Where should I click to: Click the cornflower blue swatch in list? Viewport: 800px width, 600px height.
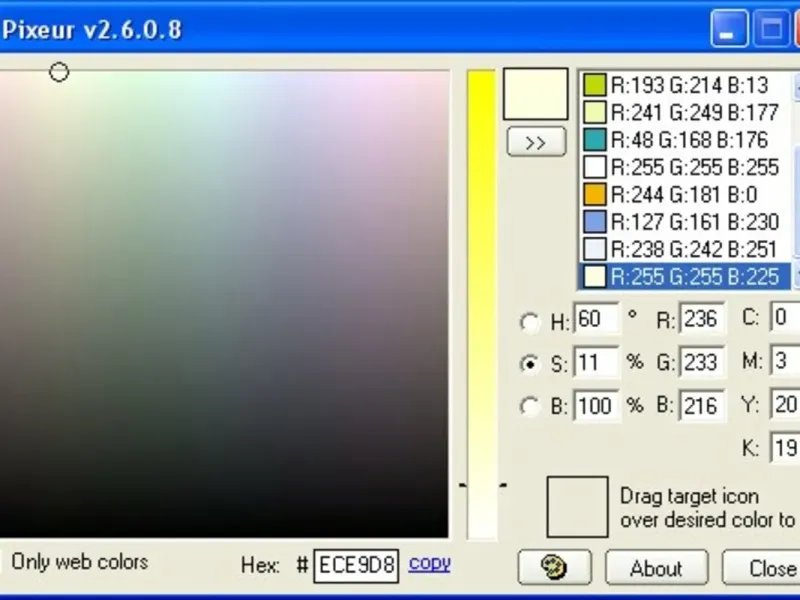pyautogui.click(x=595, y=222)
